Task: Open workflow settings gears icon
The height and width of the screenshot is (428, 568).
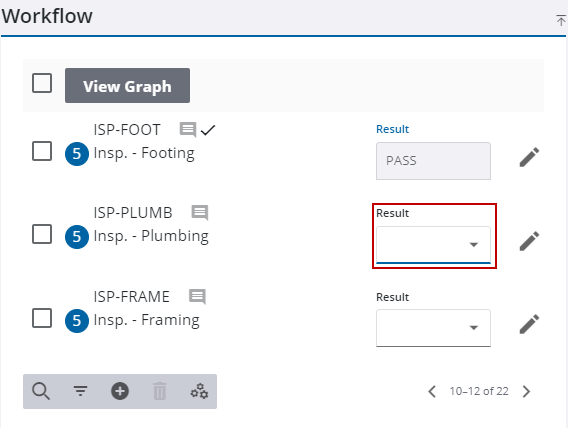Action: coord(199,391)
